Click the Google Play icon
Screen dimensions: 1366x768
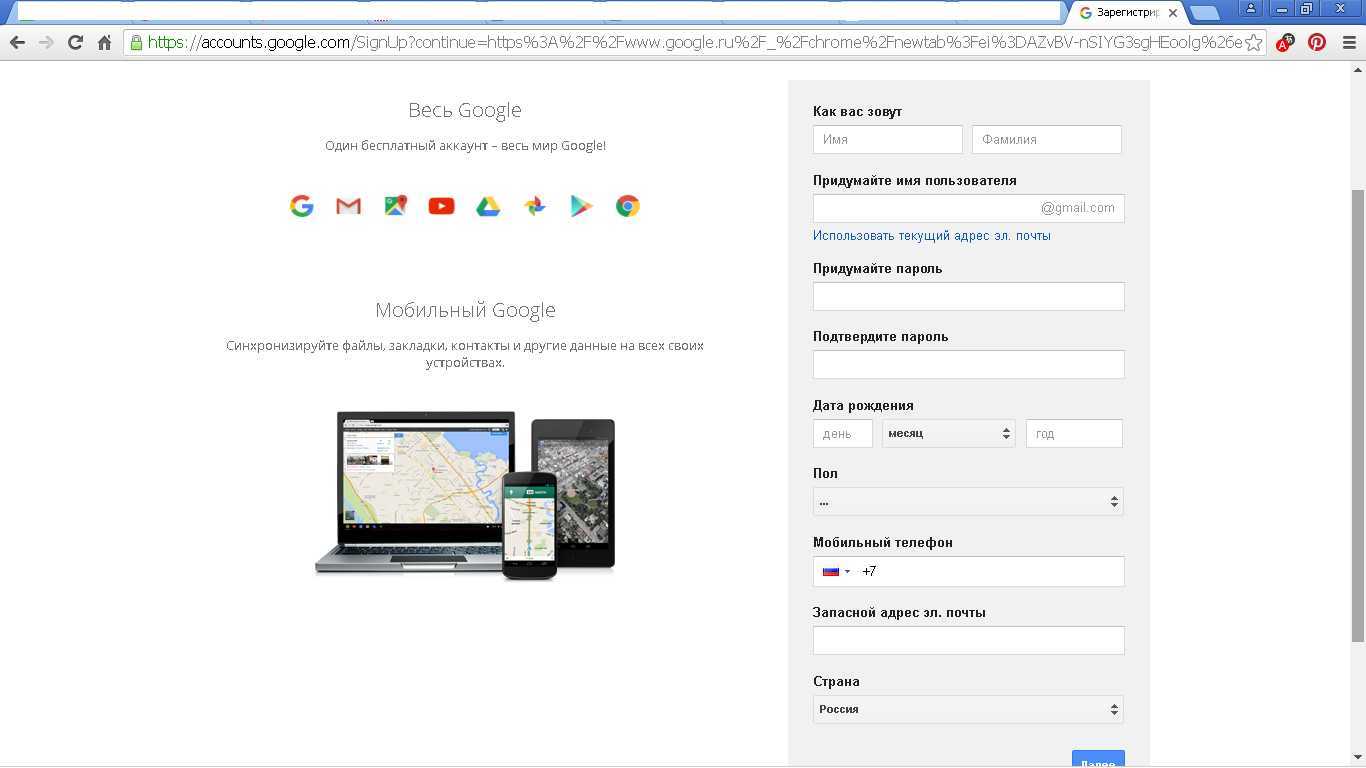tap(581, 206)
